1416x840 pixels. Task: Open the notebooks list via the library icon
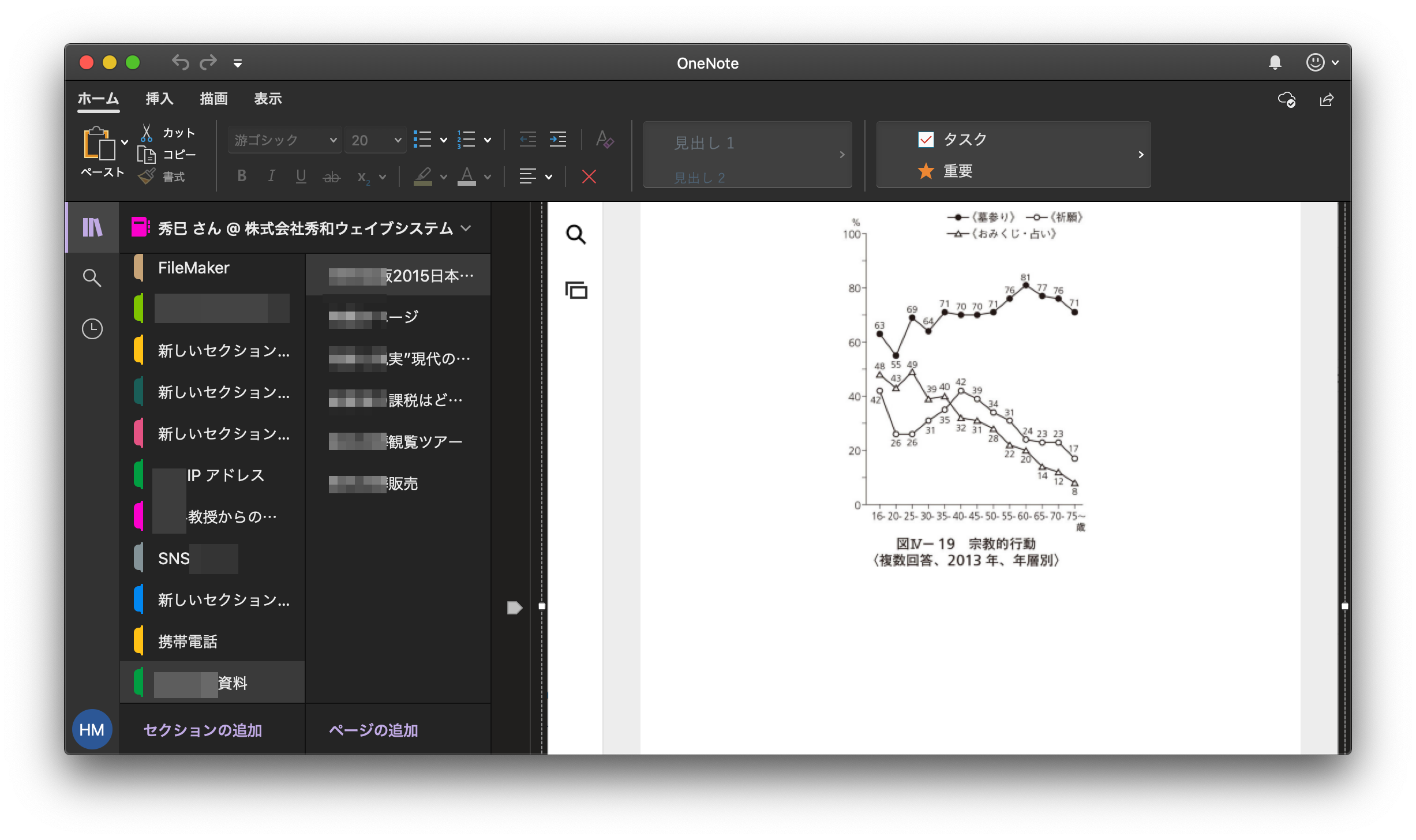click(92, 227)
